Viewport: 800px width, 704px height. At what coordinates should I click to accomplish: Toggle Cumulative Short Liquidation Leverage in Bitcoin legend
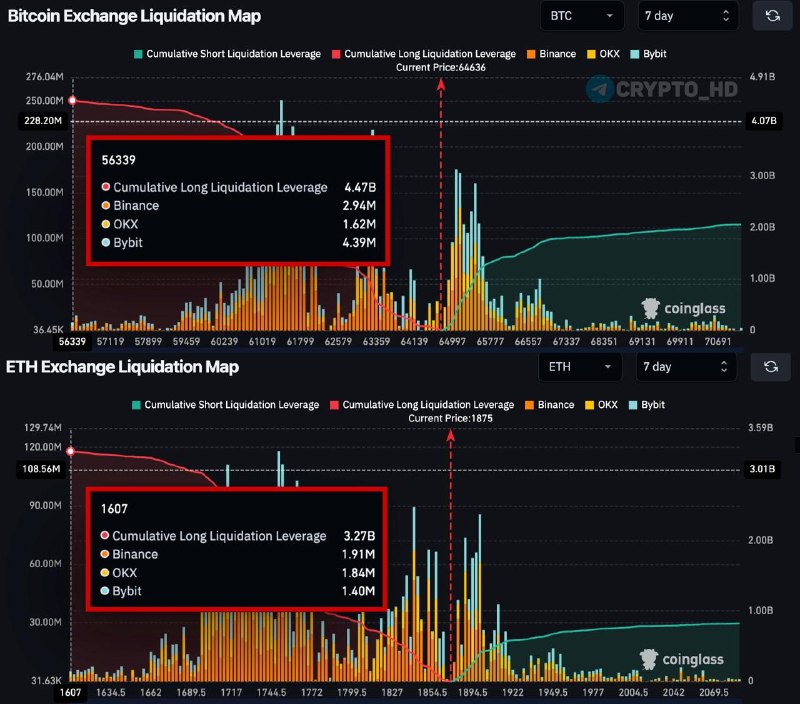tap(228, 54)
